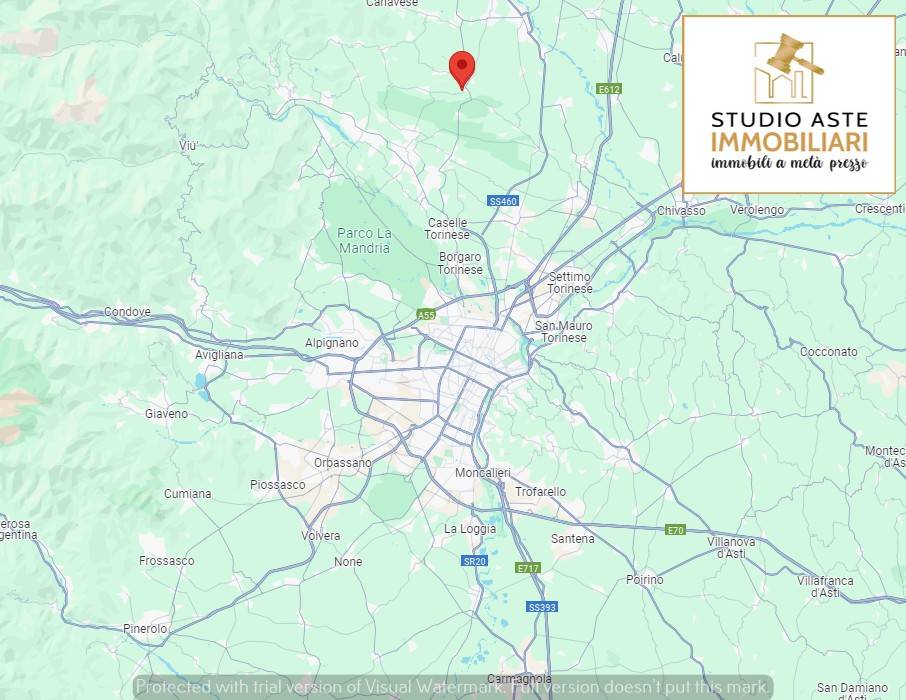Viewport: 906px width, 700px height.
Task: Click the SS460 road badge
Action: (503, 201)
